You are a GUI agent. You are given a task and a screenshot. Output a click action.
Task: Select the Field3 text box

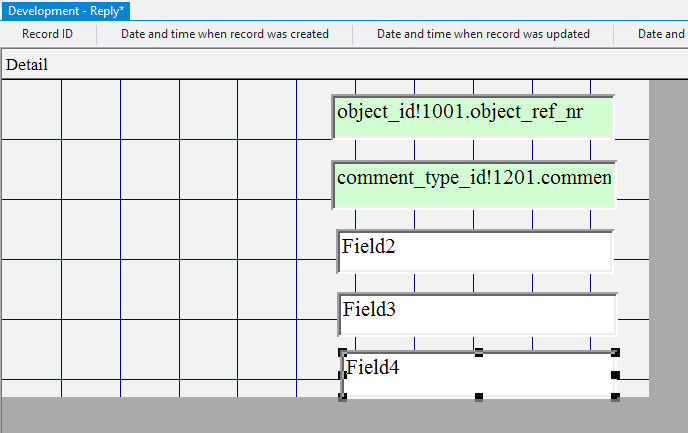point(477,314)
